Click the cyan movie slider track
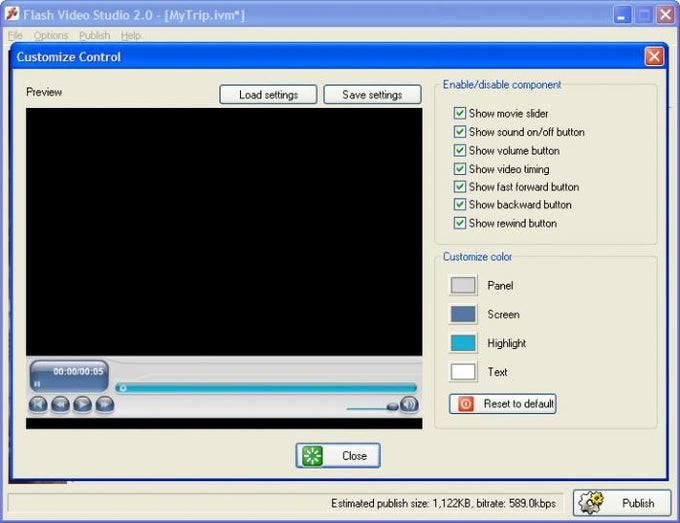This screenshot has height=523, width=680. tap(266, 388)
